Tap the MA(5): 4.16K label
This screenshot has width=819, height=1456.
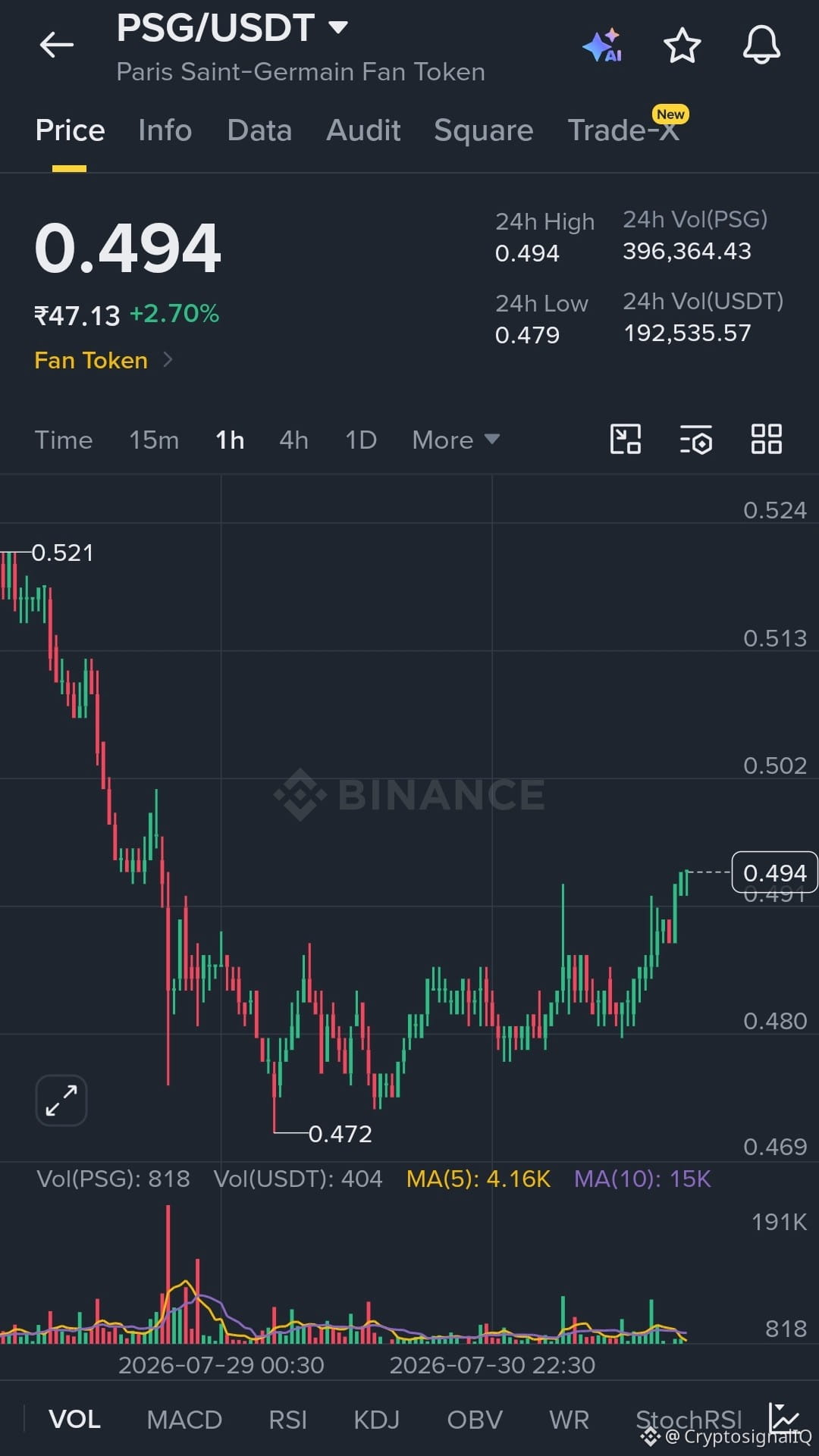click(479, 1179)
